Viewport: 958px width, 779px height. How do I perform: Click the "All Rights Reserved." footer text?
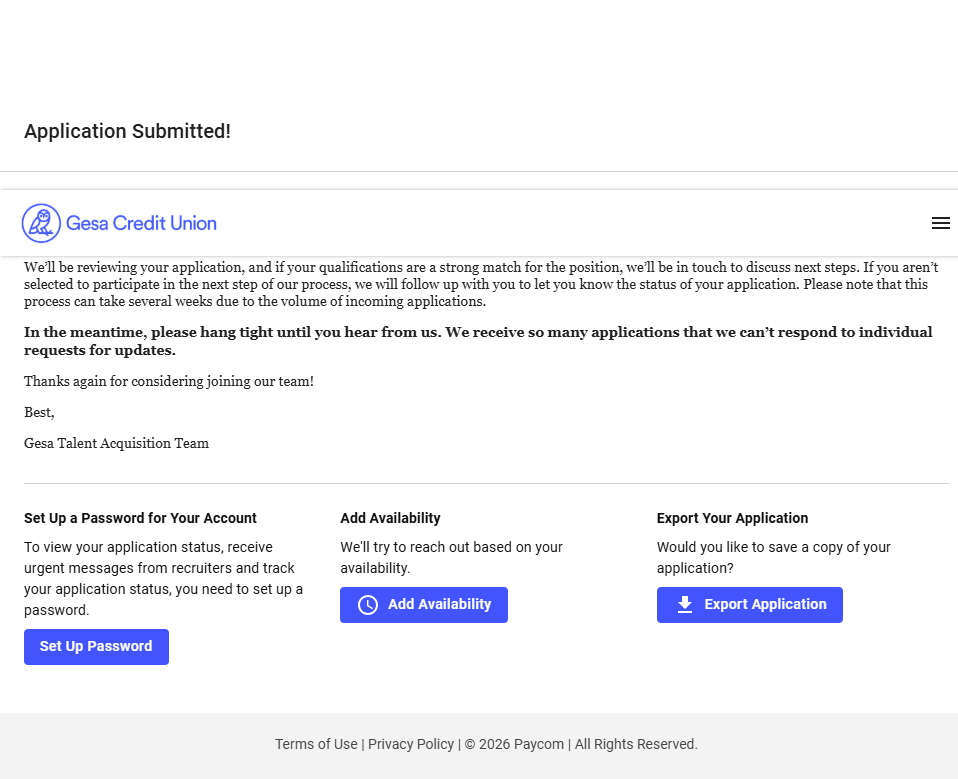point(636,744)
